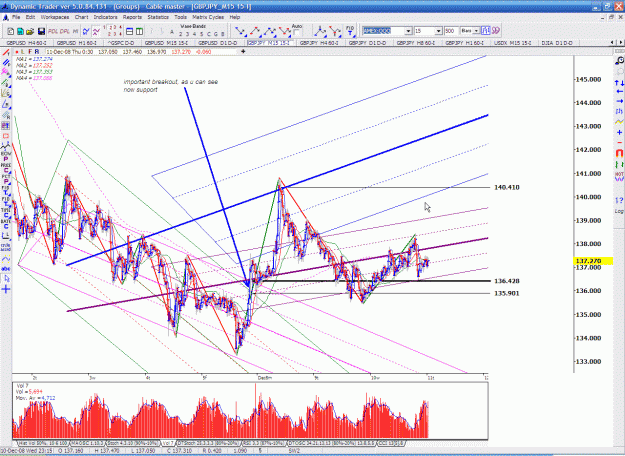The width and height of the screenshot is (625, 456).
Task: Click the fourth red-blue swing pattern icon
Action: click(285, 31)
